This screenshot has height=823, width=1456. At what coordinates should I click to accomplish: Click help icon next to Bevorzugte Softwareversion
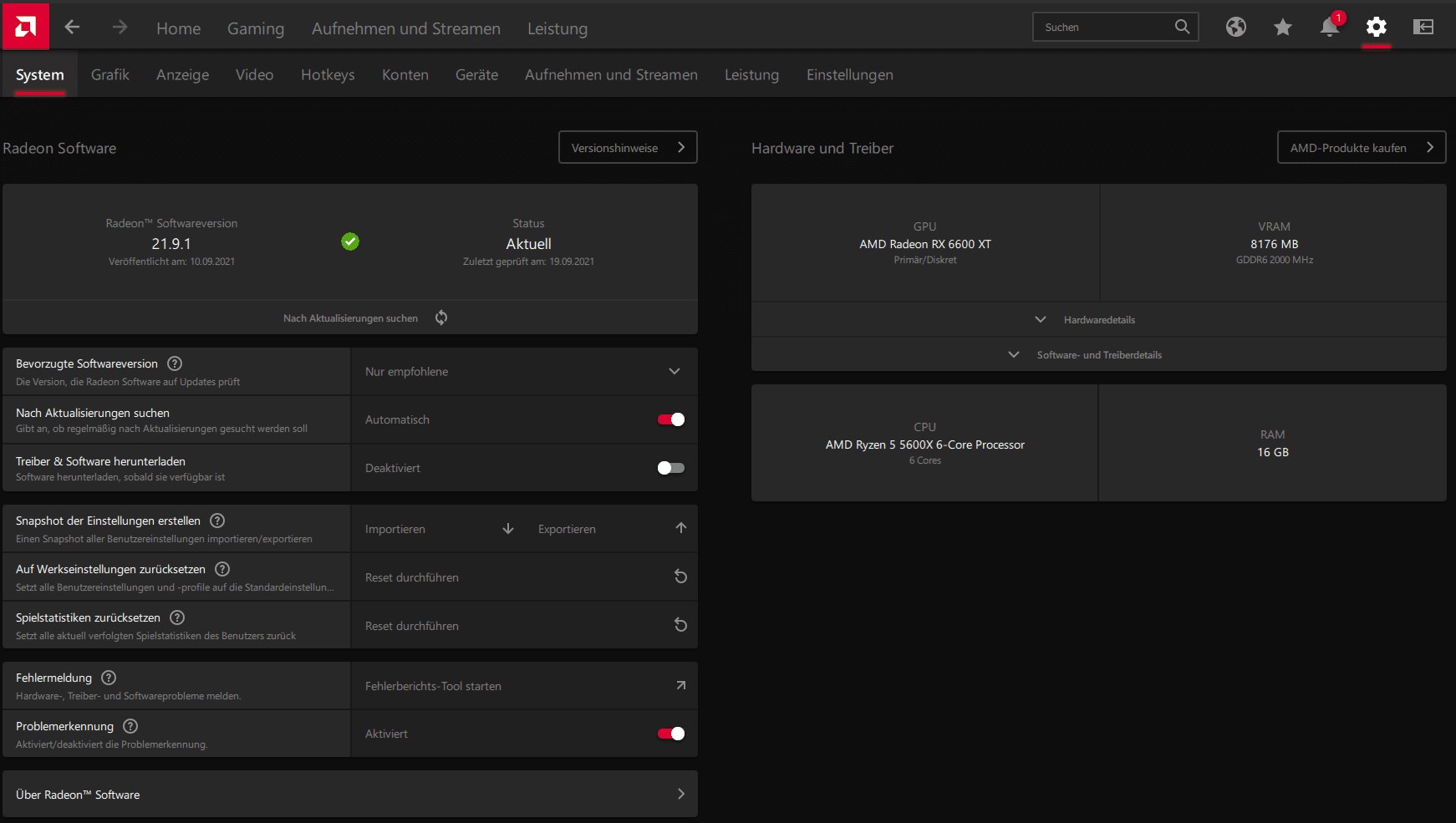point(175,363)
